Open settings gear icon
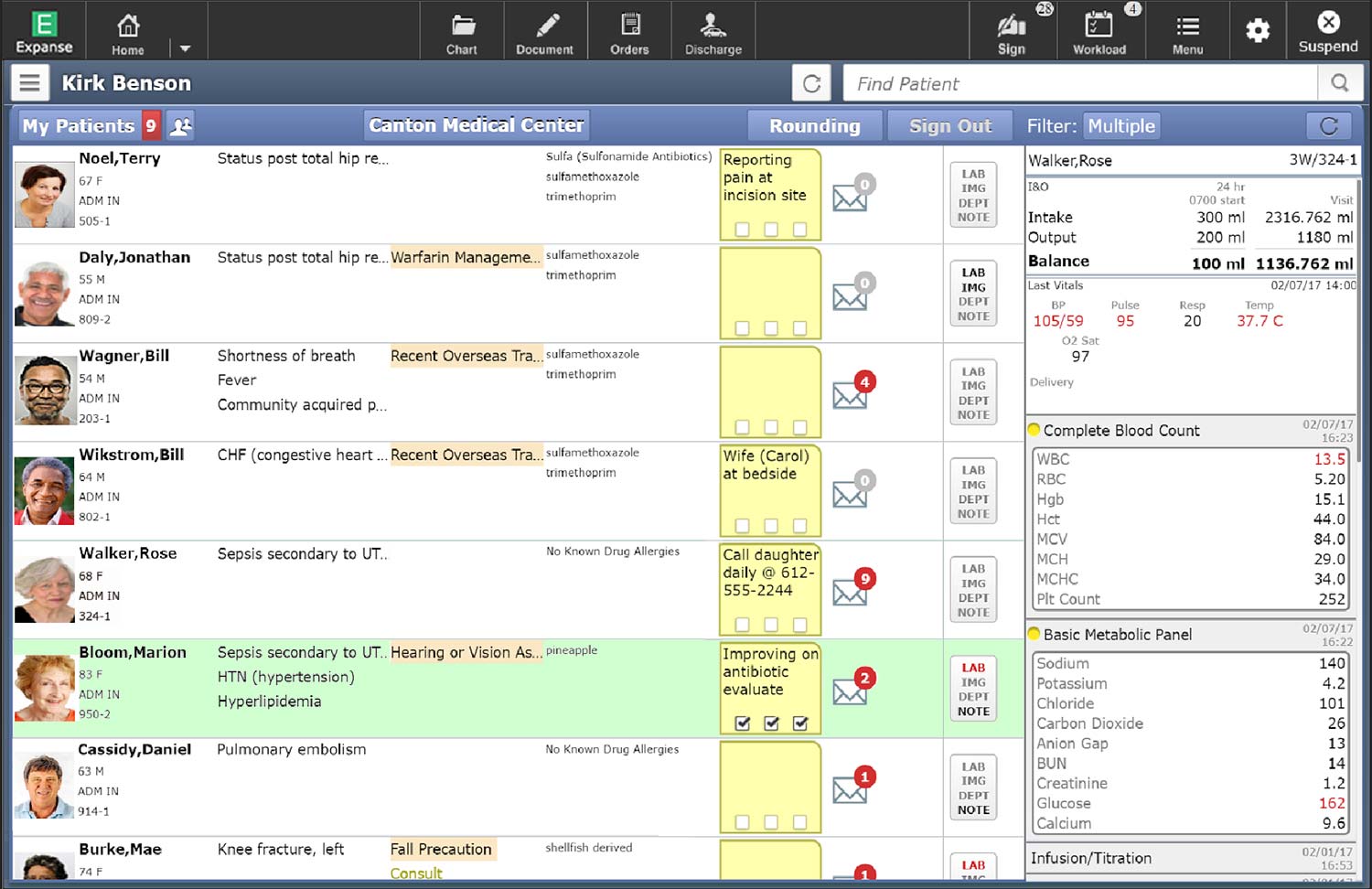 (1258, 31)
